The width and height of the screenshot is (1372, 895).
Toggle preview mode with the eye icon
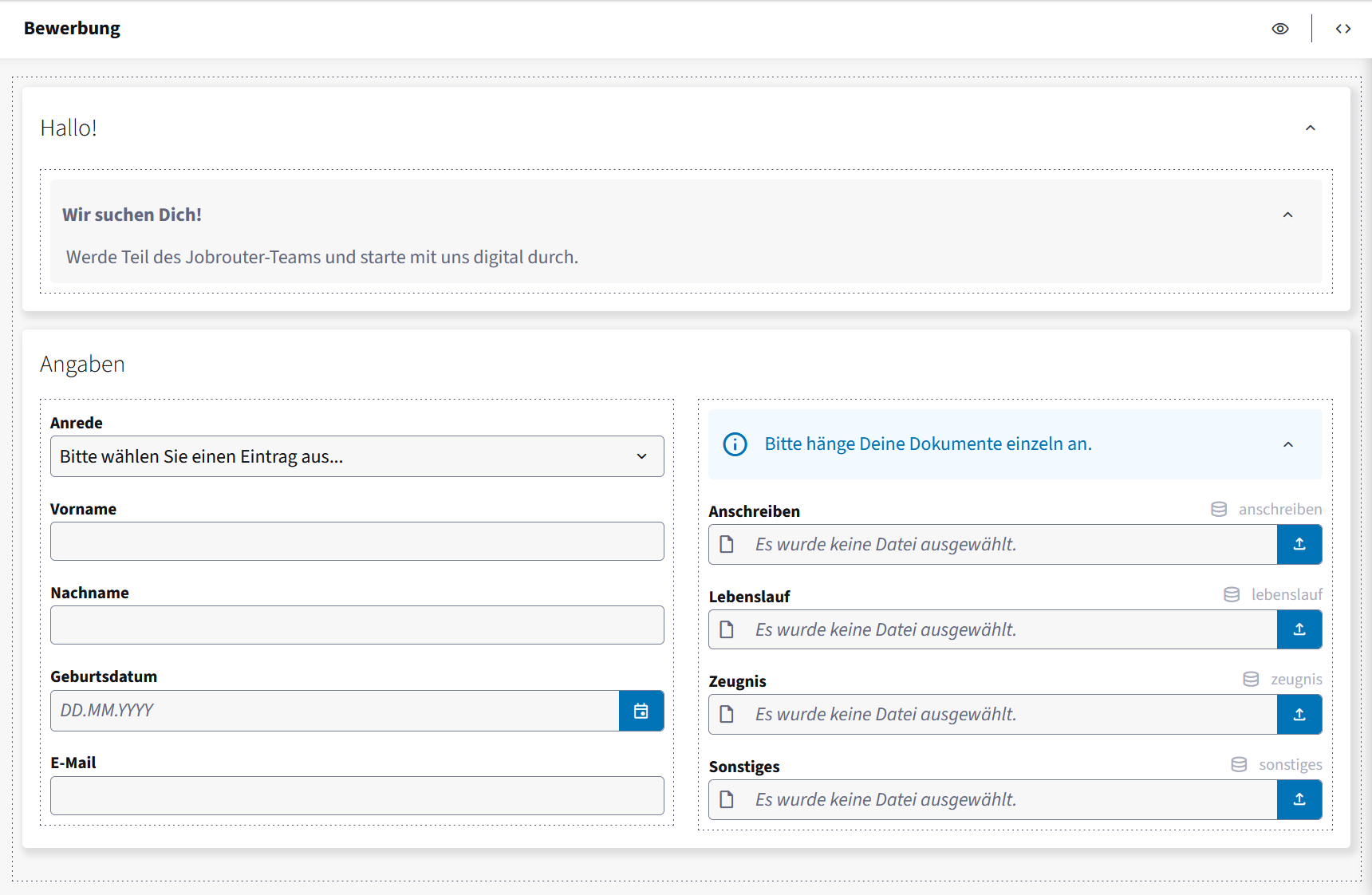[x=1279, y=29]
